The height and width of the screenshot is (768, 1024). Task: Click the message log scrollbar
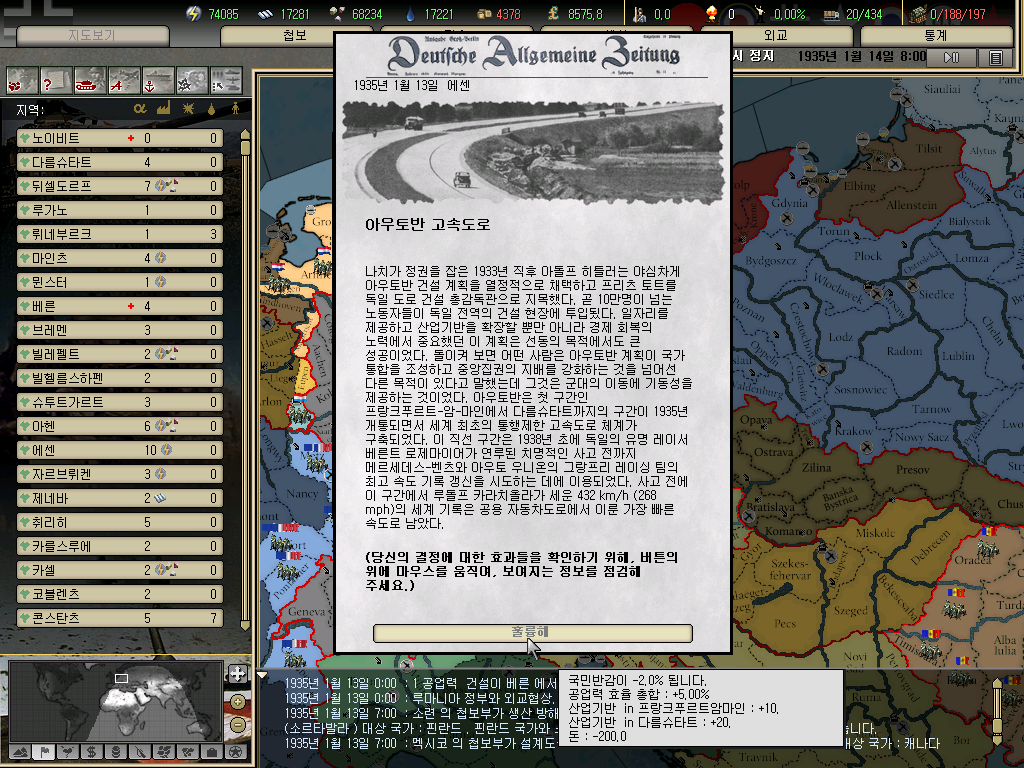click(997, 712)
